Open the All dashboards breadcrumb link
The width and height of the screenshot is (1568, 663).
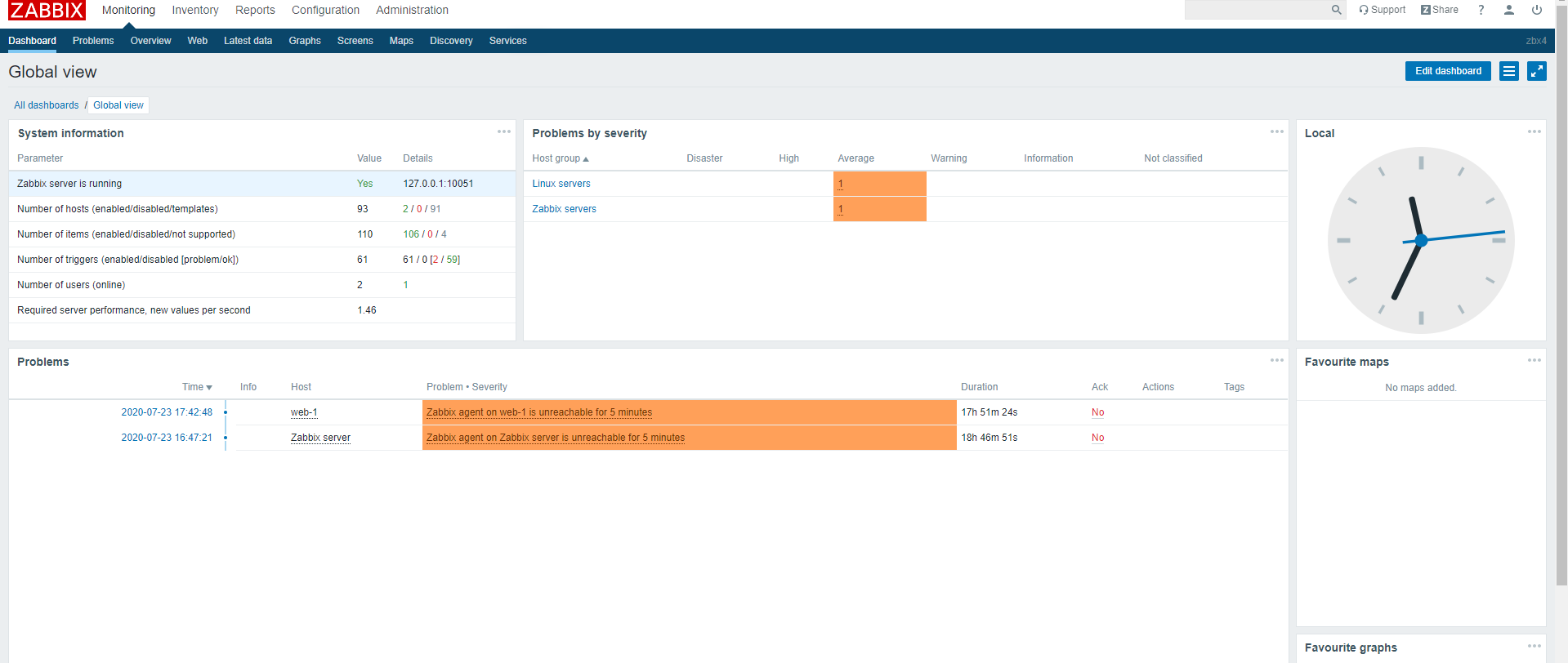47,105
